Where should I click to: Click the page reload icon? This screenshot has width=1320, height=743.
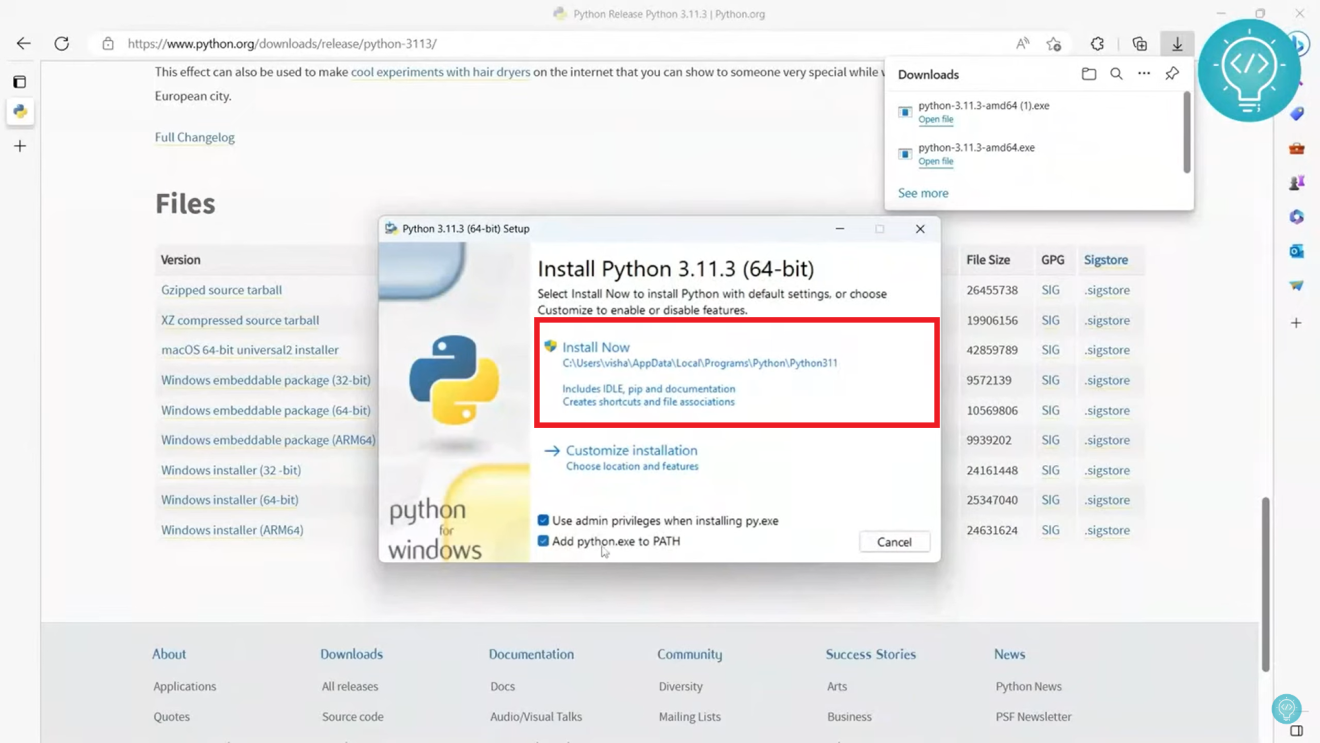click(62, 43)
